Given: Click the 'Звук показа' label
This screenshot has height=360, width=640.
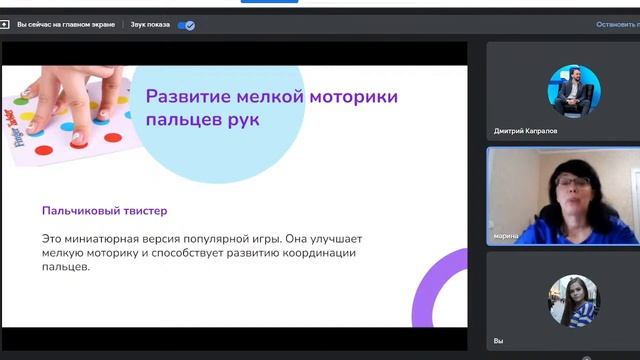Looking at the screenshot, I should click(150, 25).
